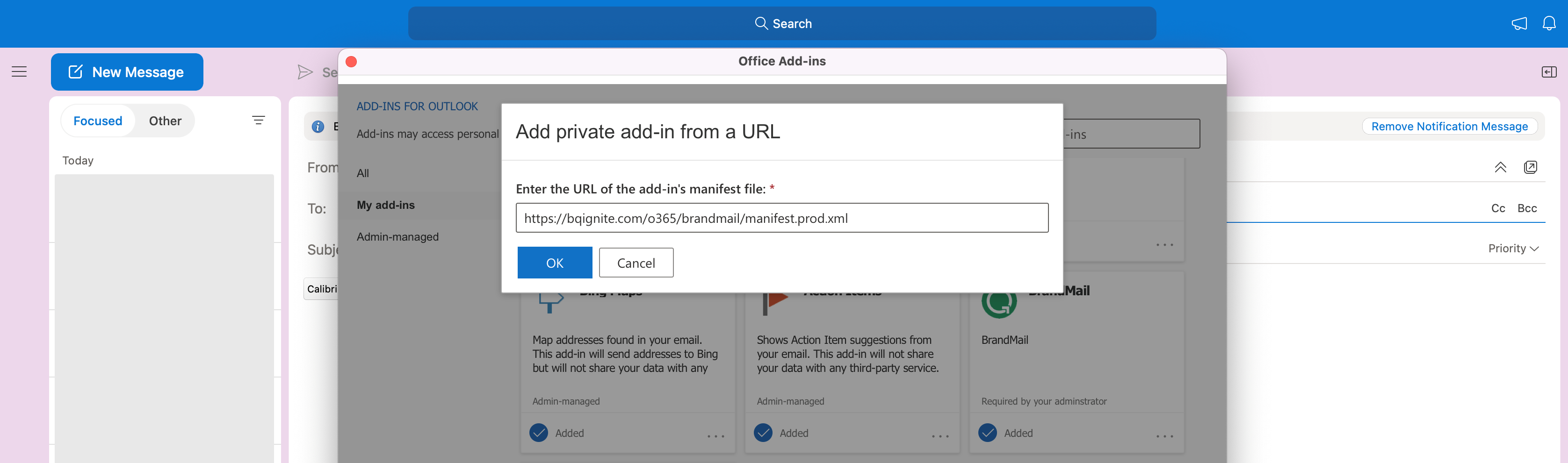The width and height of the screenshot is (1568, 463).
Task: Toggle the hamburger navigation menu
Action: (x=20, y=72)
